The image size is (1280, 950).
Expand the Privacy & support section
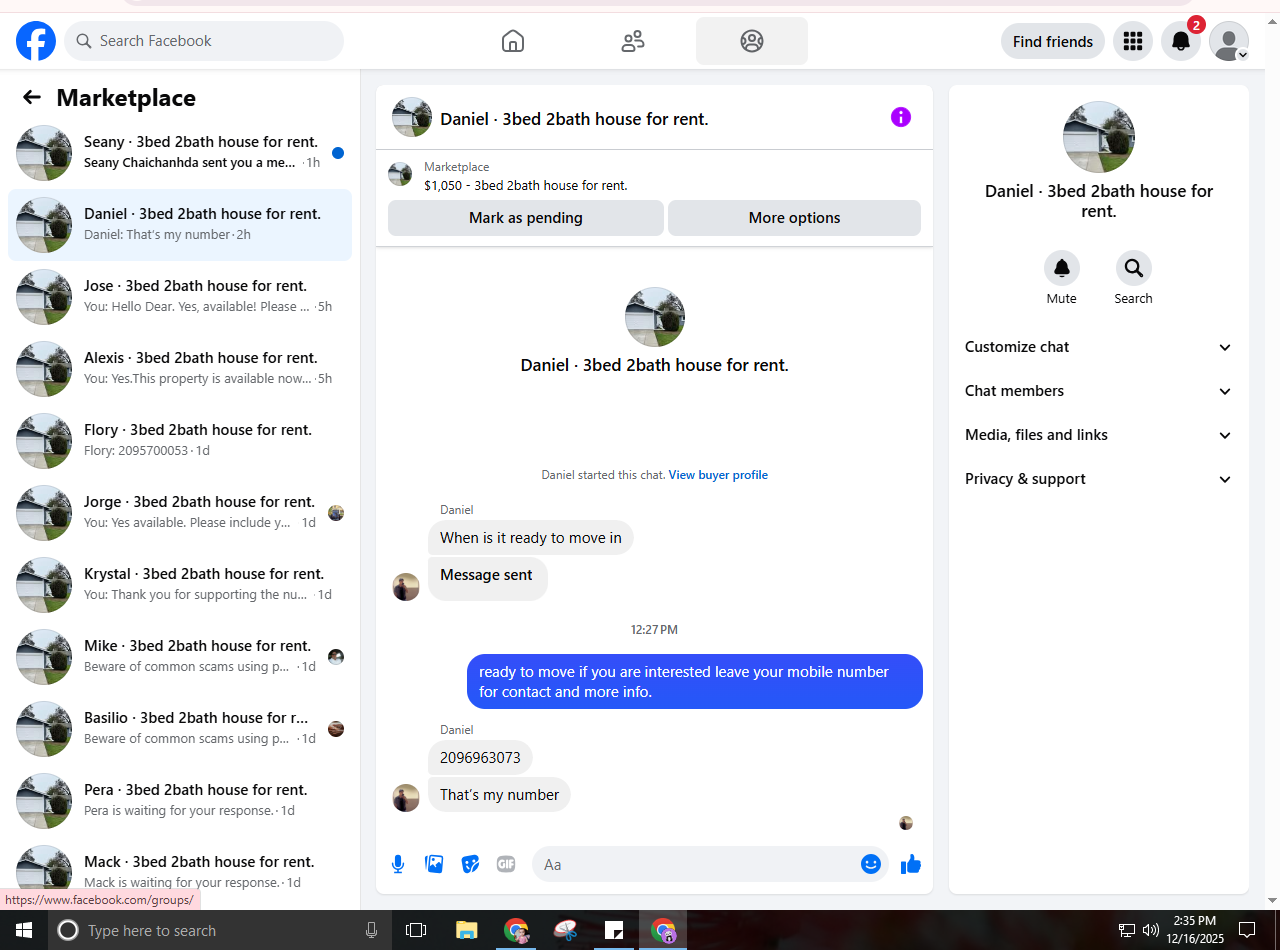pos(1098,479)
